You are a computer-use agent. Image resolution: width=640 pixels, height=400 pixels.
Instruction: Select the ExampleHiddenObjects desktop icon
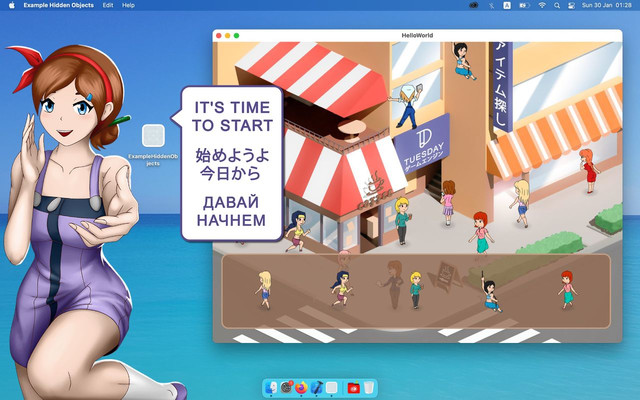pos(153,145)
